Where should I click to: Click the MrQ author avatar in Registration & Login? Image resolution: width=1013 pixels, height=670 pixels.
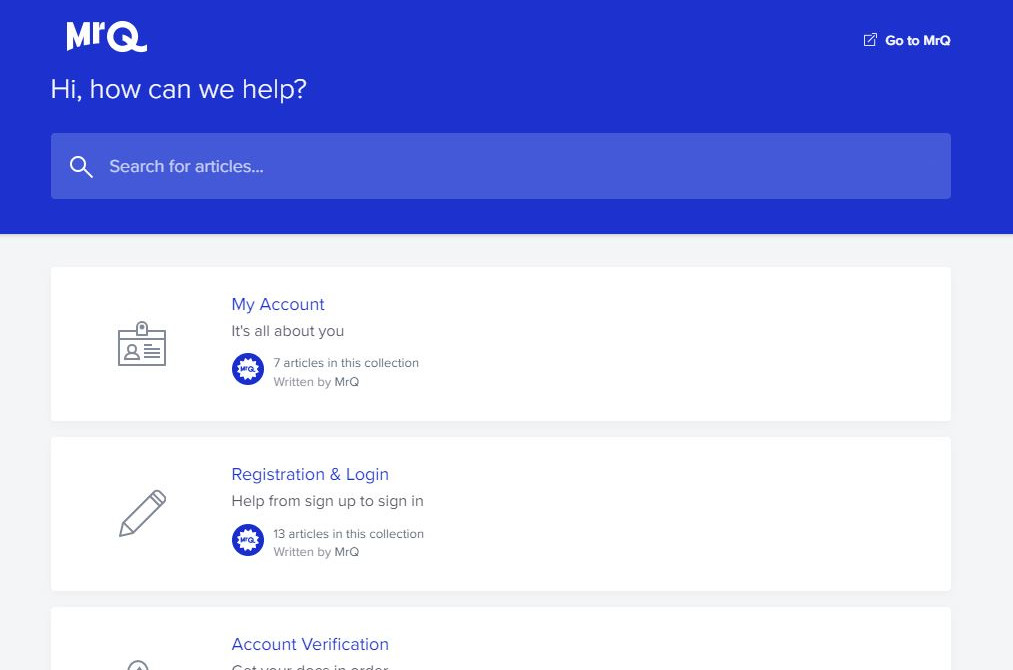[x=248, y=540]
